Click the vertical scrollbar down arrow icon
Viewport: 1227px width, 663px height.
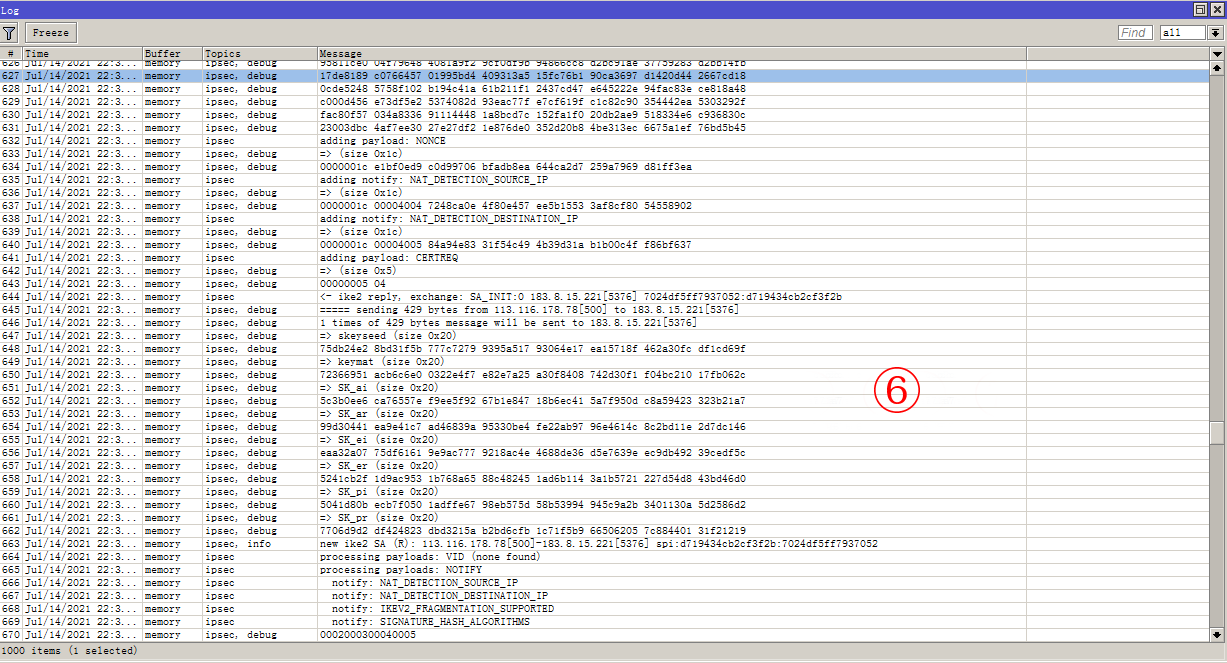coord(1219,633)
